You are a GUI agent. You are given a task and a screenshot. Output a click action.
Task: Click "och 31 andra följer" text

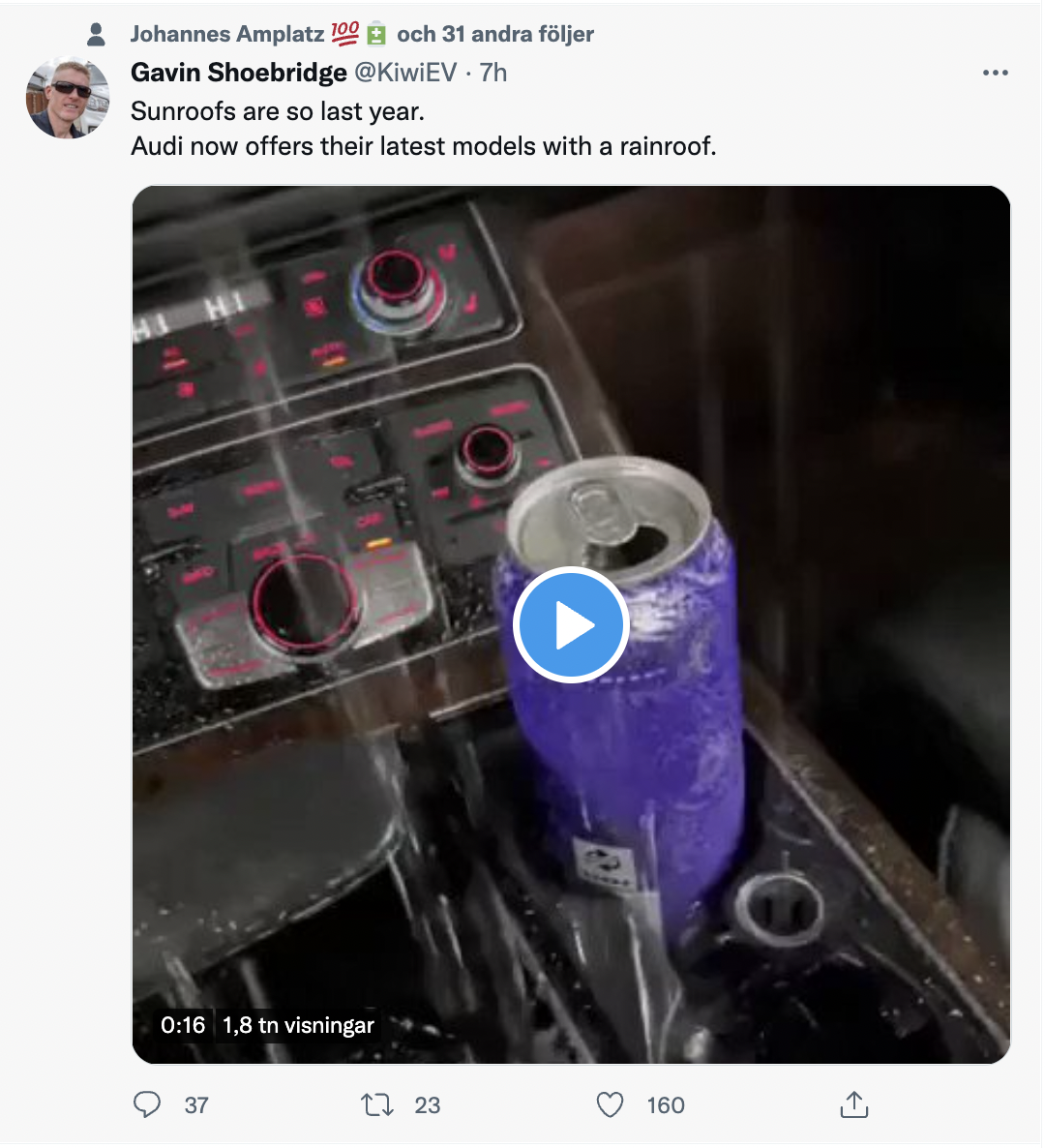495,34
